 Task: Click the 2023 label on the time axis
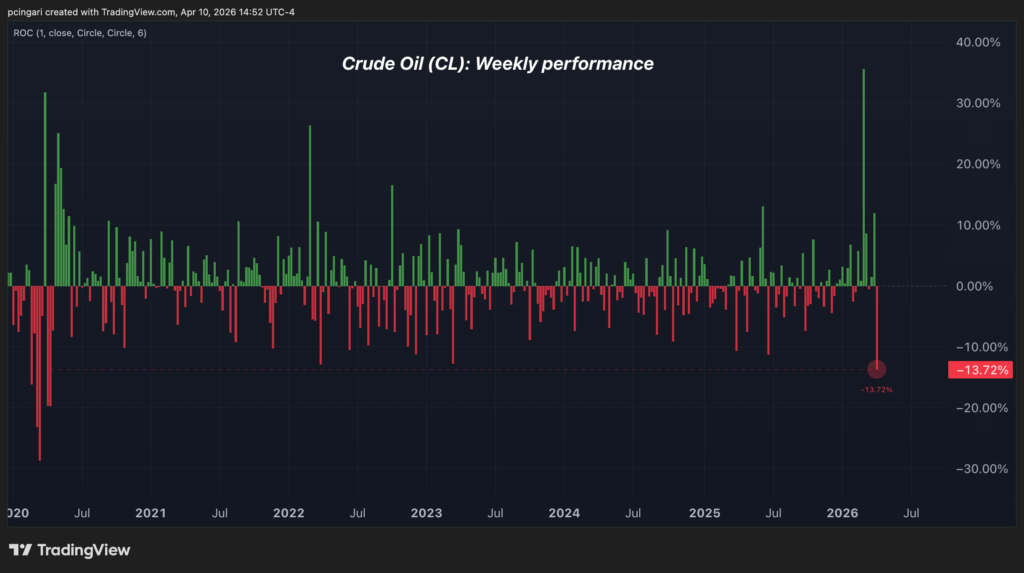click(x=426, y=514)
